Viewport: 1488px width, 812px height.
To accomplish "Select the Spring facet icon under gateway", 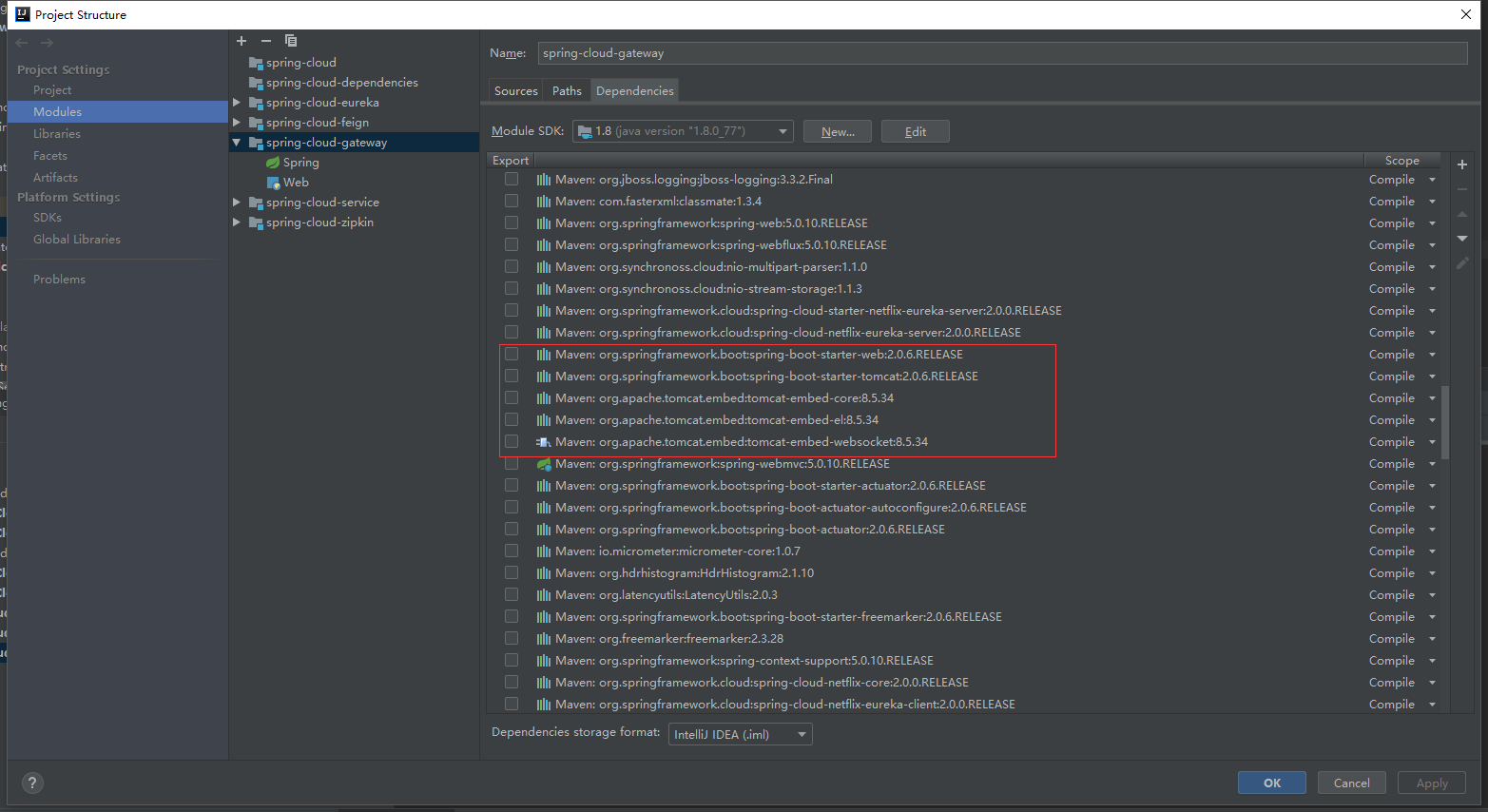I will point(273,163).
